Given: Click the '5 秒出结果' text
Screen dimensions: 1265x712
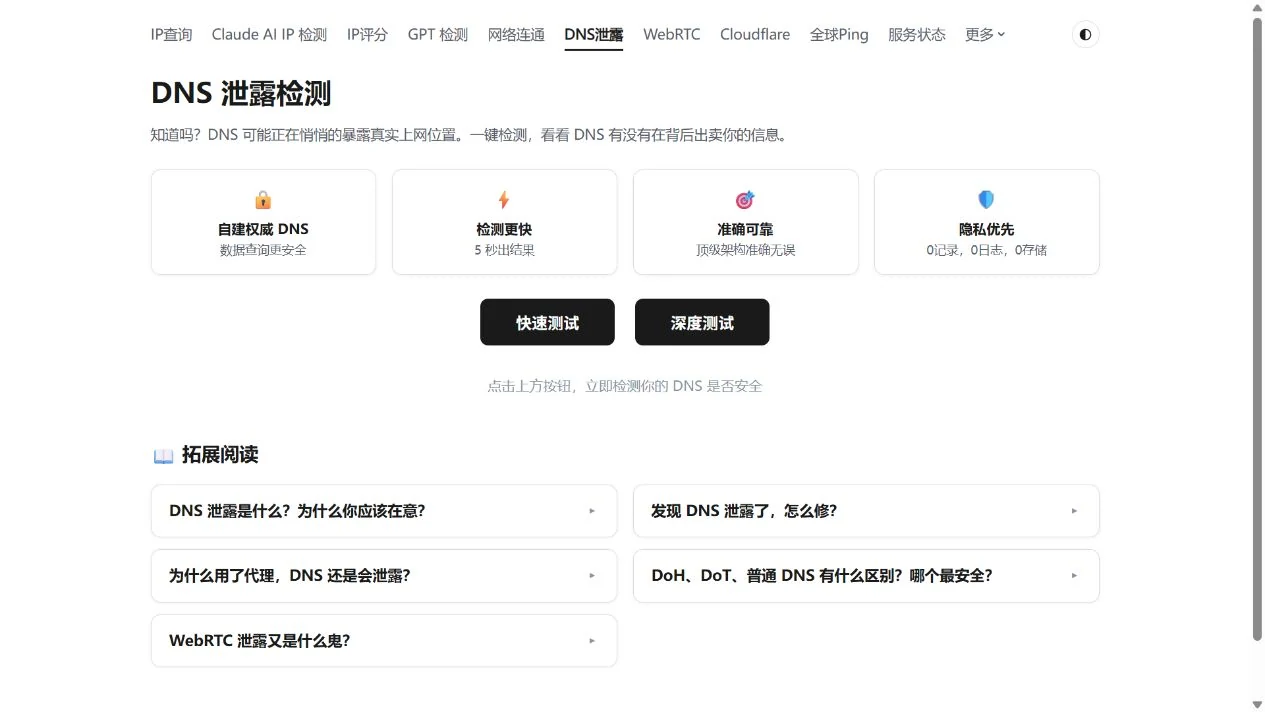Looking at the screenshot, I should (x=504, y=250).
